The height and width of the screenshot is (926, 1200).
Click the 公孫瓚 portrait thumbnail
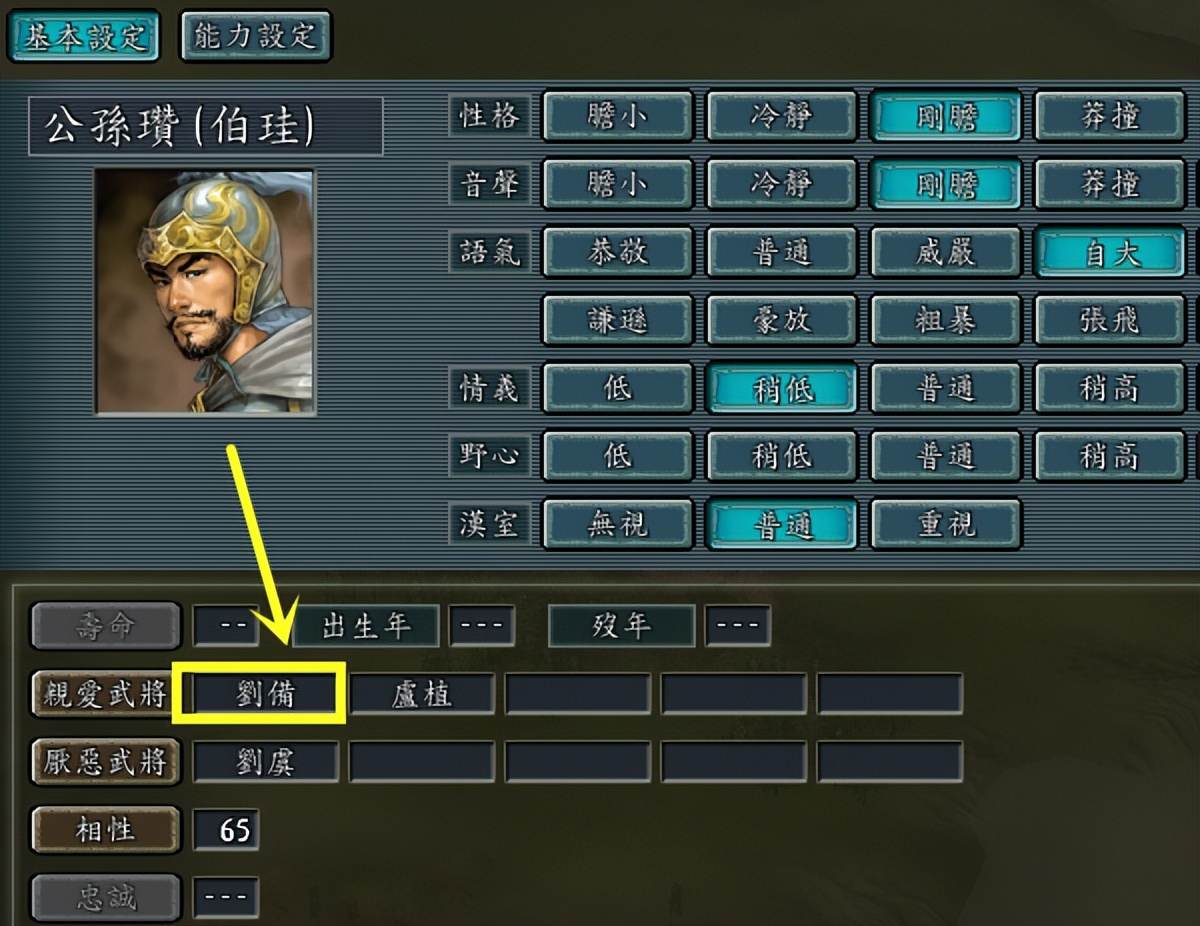[205, 292]
